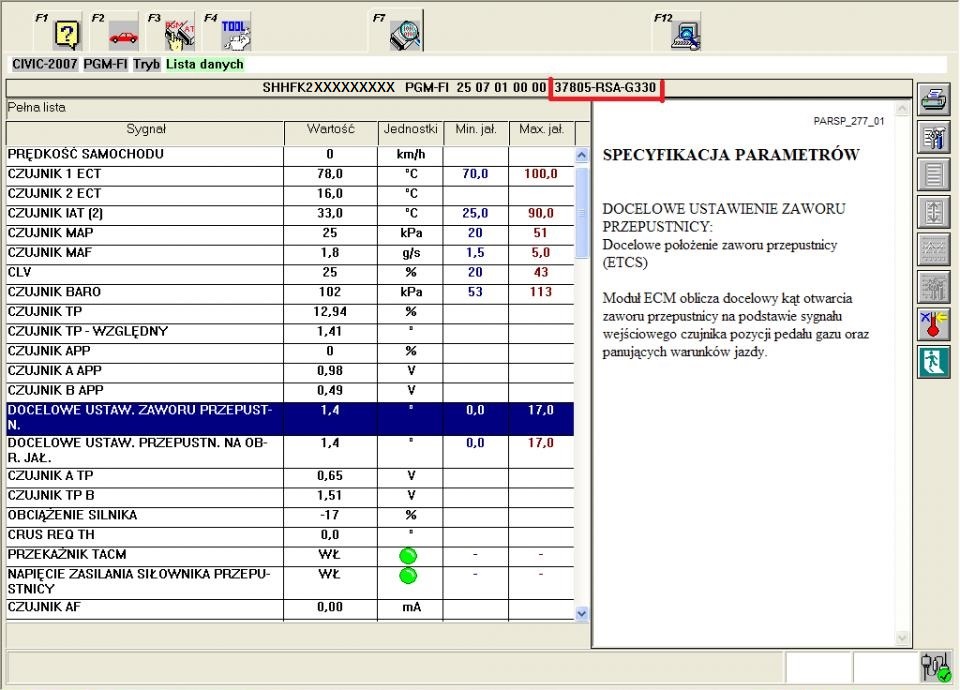Click the Wartość column header
The image size is (960, 690).
click(331, 133)
